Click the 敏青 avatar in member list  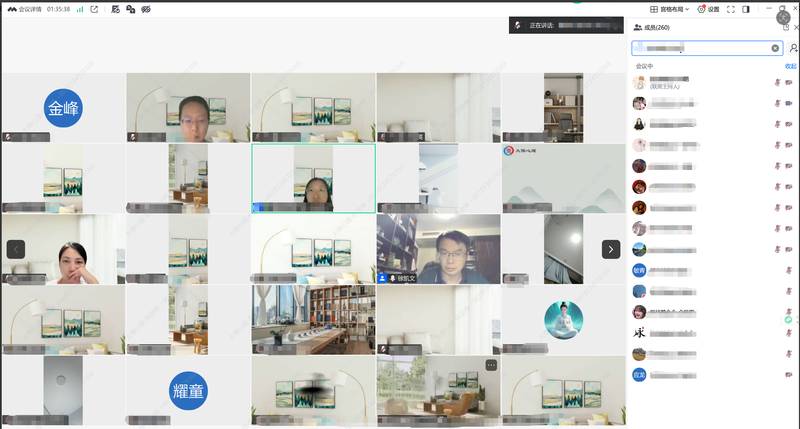tap(639, 271)
